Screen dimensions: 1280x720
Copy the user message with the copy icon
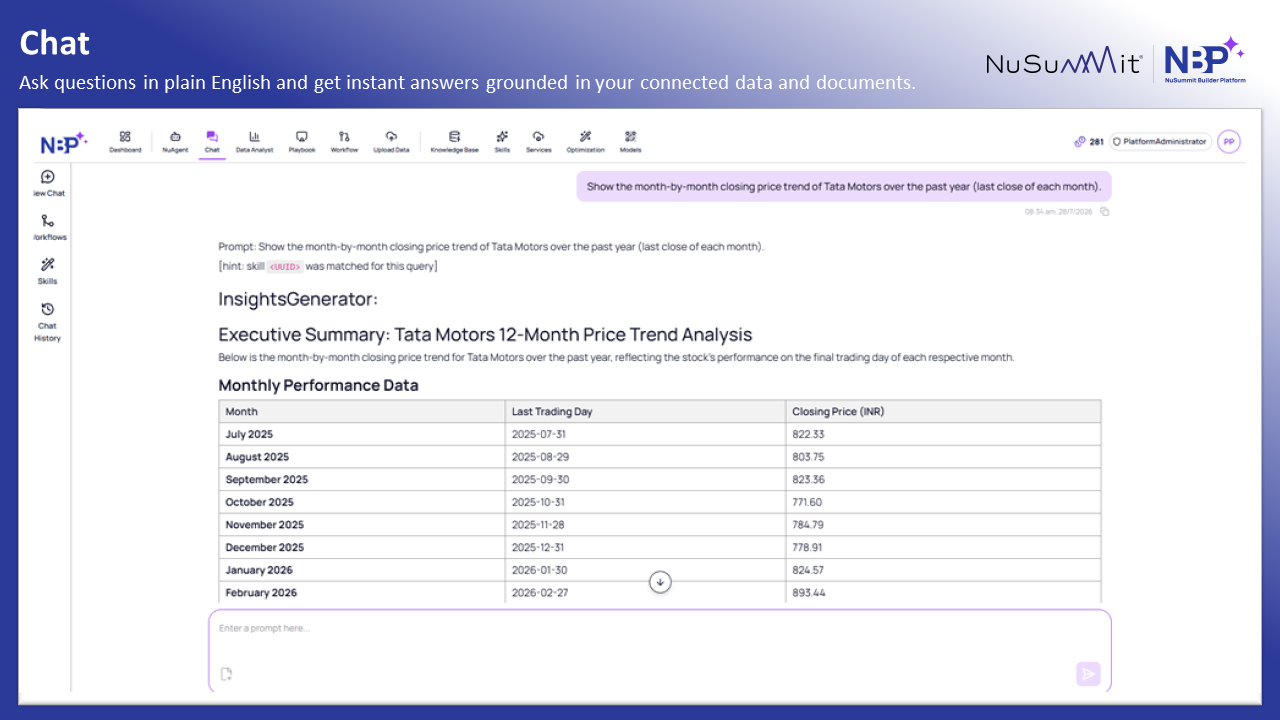coord(1105,211)
